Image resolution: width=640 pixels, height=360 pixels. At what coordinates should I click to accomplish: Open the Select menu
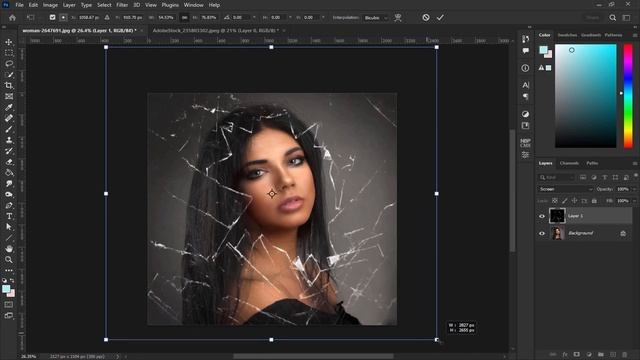point(104,5)
